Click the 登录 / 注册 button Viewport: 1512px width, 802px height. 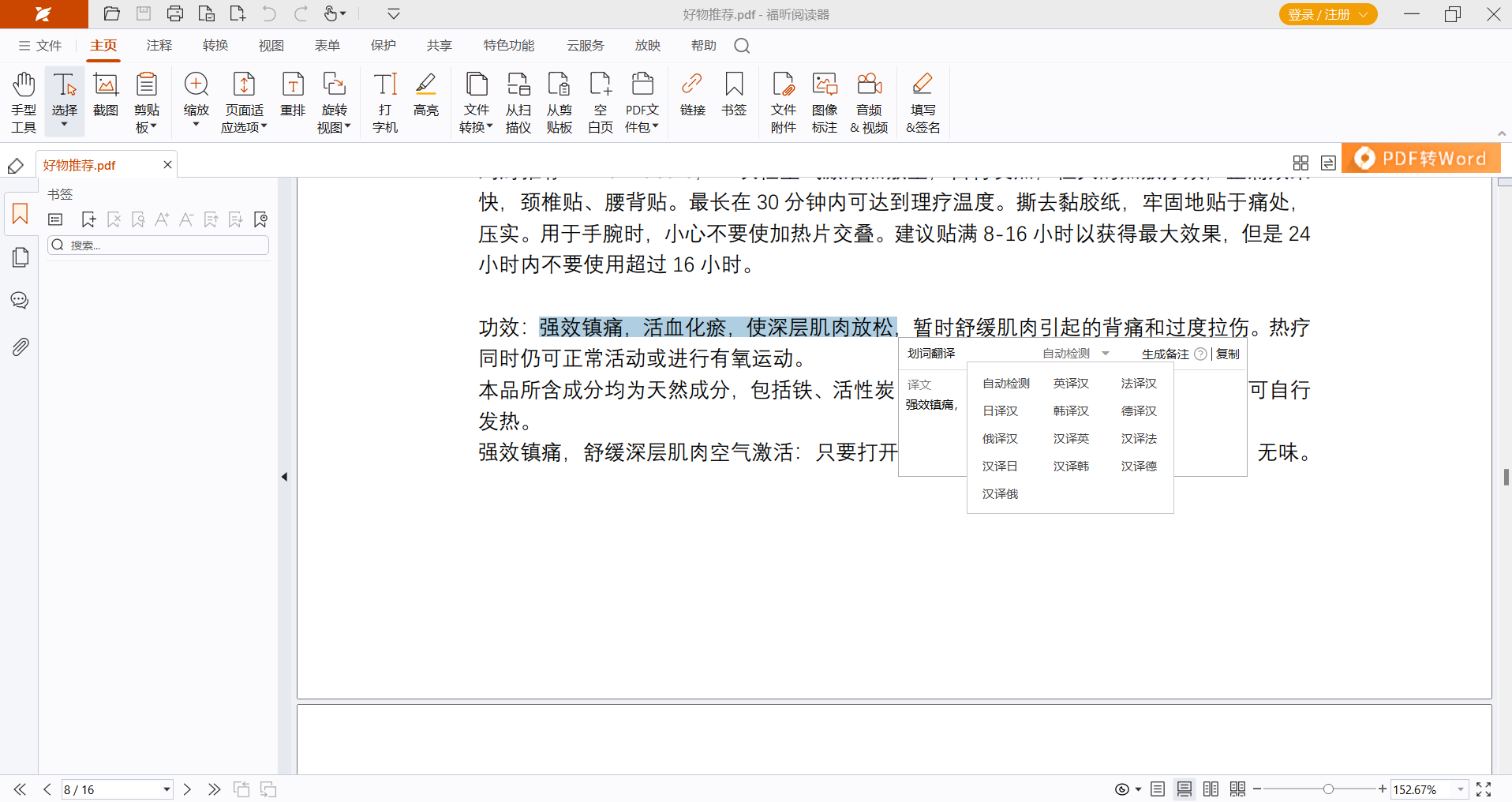[x=1327, y=14]
